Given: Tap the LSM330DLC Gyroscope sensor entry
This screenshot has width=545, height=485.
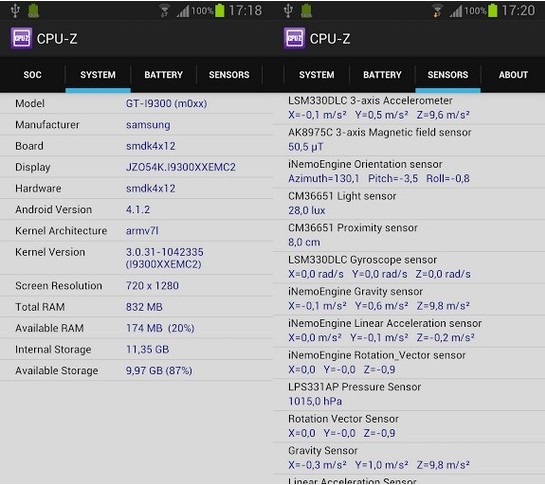Looking at the screenshot, I should (x=409, y=267).
